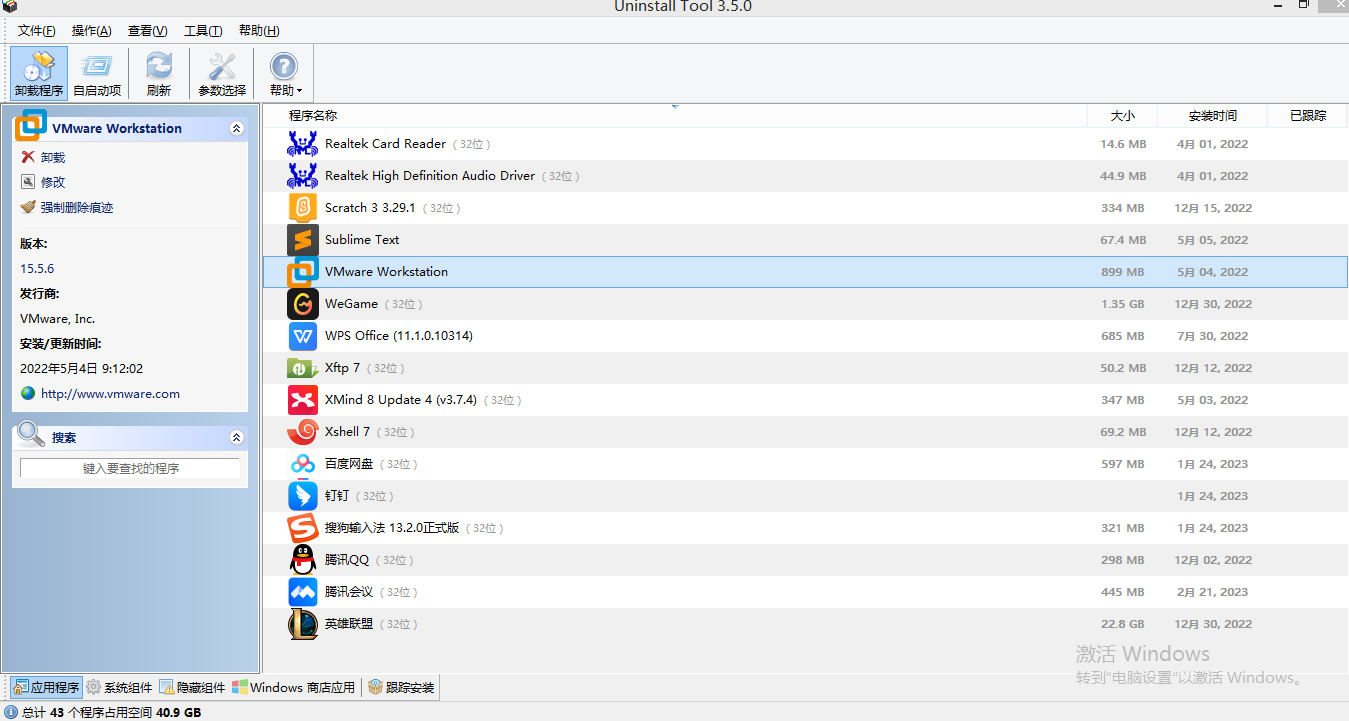Open the 帮助(H) menu in menu bar
The image size is (1349, 721).
click(x=259, y=31)
